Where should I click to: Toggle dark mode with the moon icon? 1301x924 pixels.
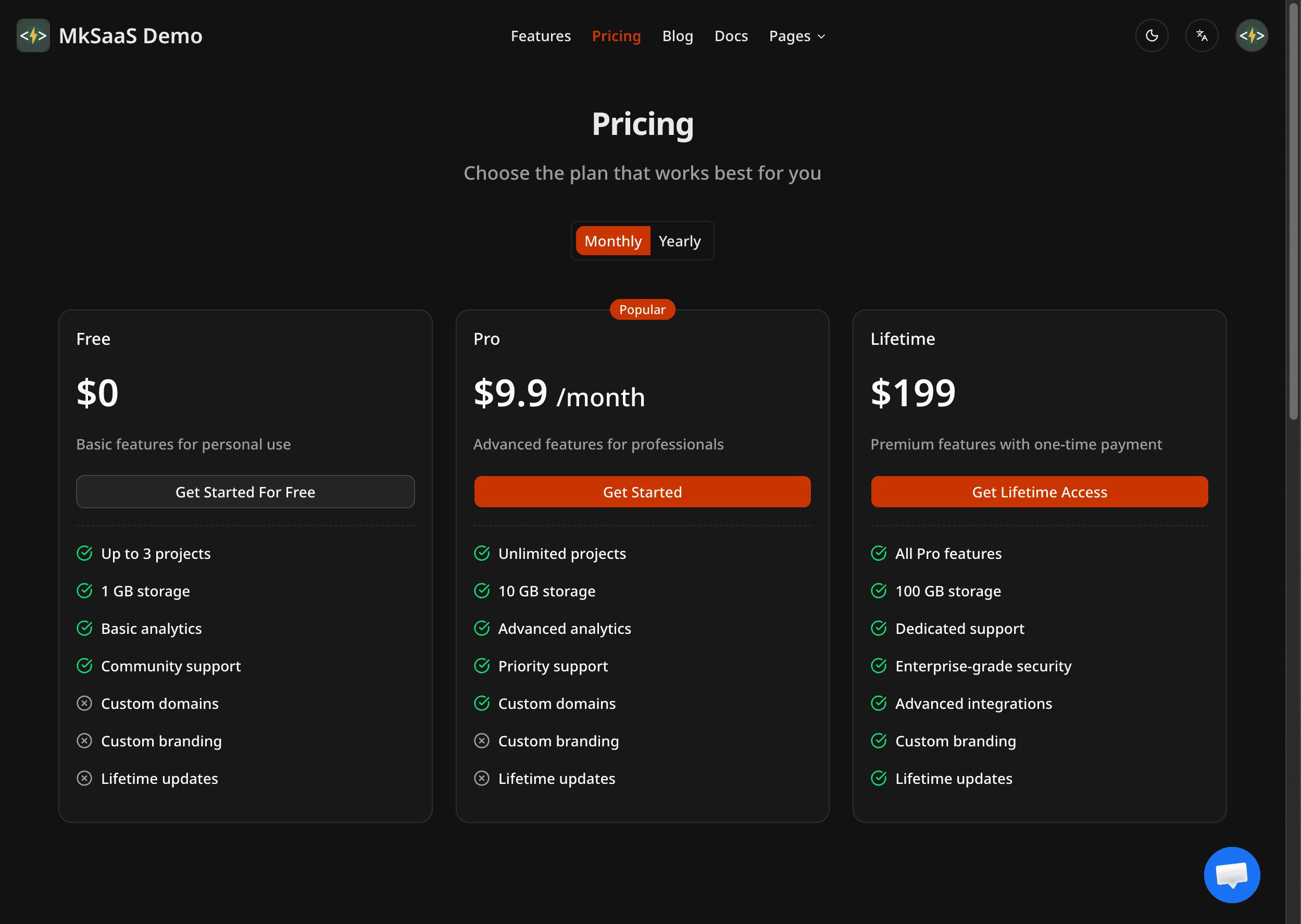click(1152, 35)
